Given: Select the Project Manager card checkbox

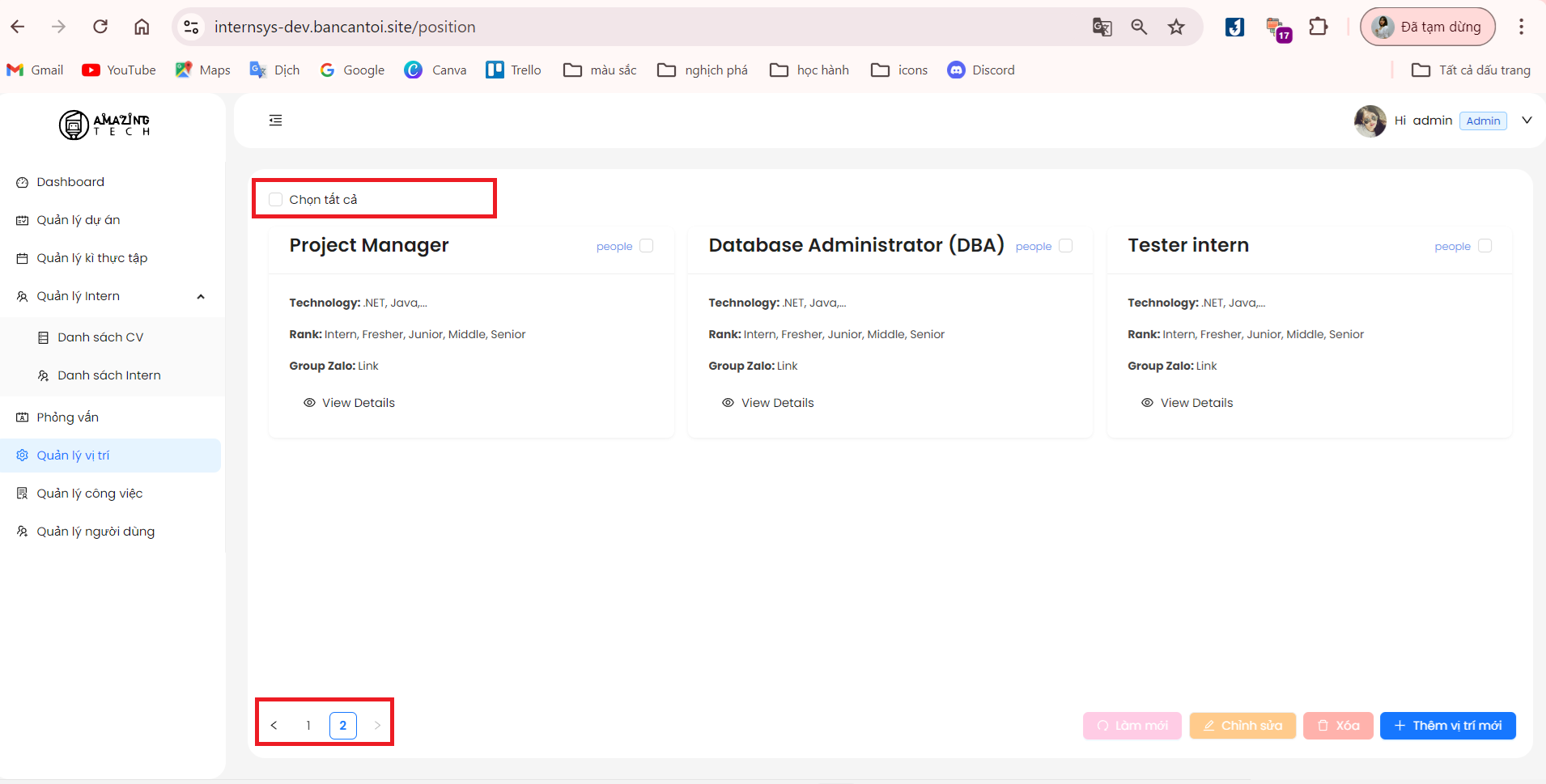Looking at the screenshot, I should [x=647, y=246].
